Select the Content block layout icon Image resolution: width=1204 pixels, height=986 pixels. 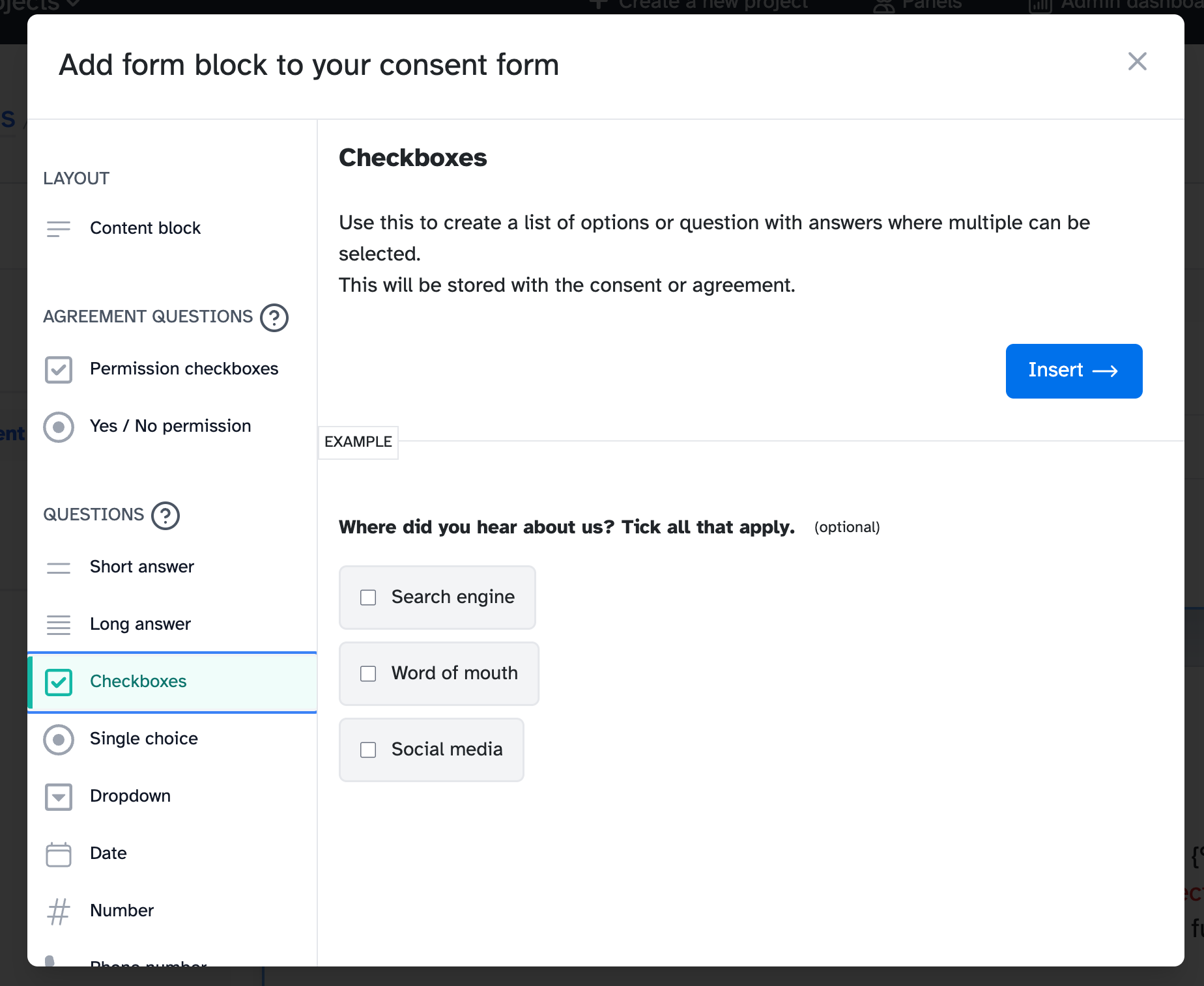click(x=59, y=229)
